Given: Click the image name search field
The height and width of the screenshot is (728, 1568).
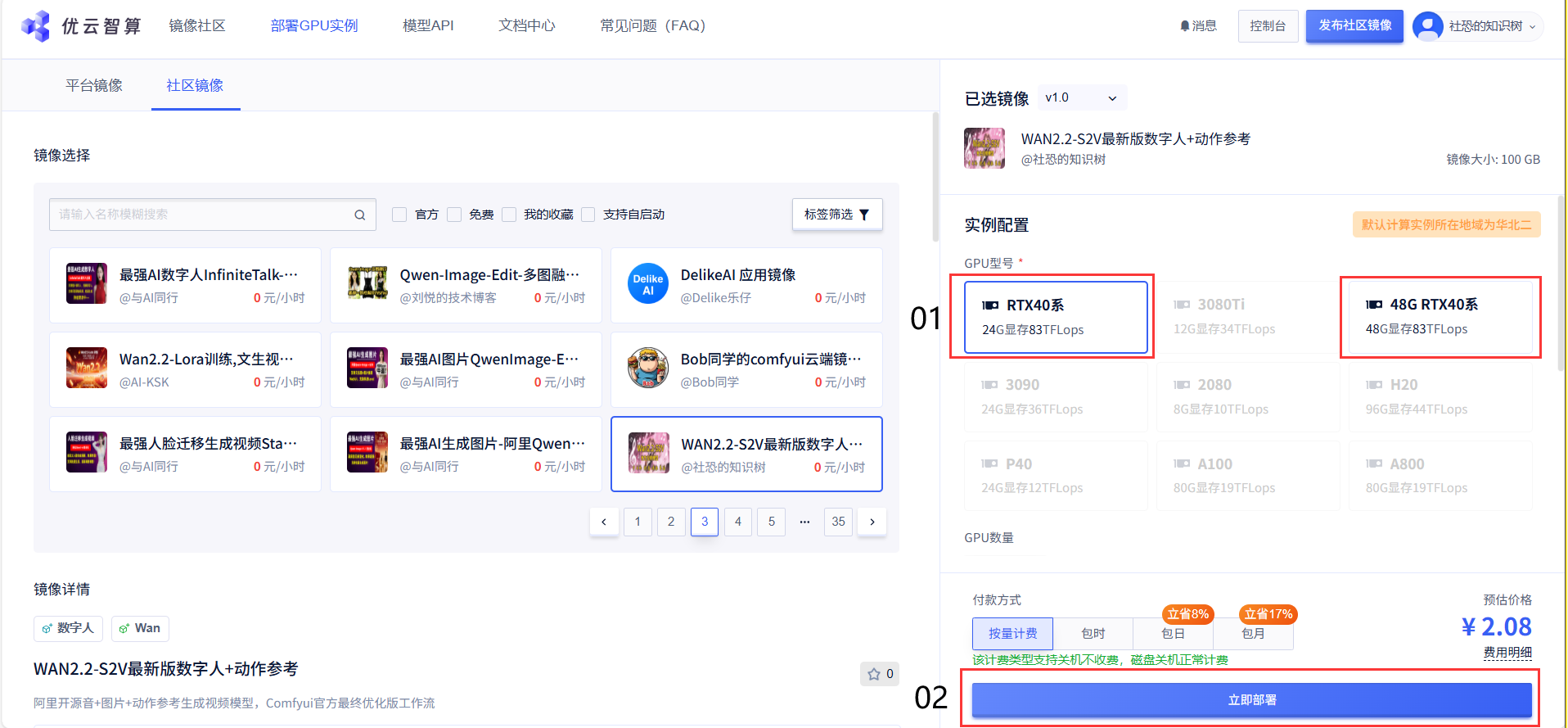Looking at the screenshot, I should coord(201,215).
